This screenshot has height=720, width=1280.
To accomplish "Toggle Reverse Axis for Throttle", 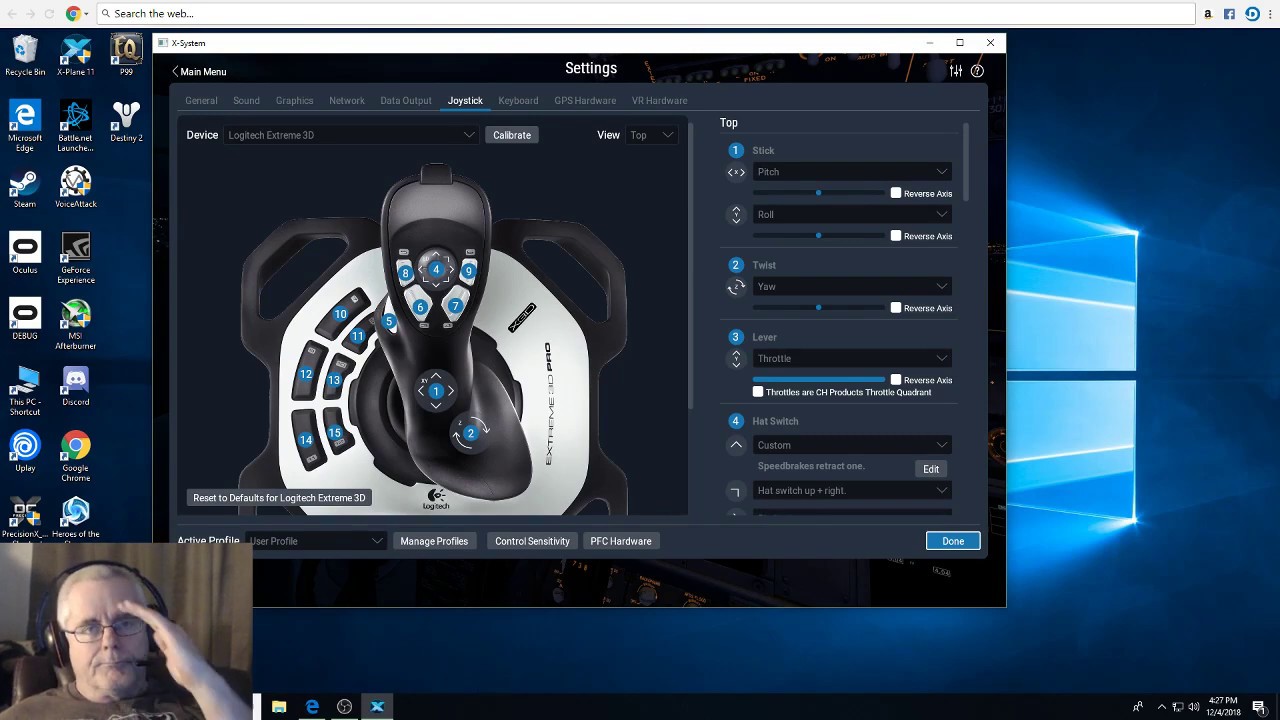I will point(896,380).
